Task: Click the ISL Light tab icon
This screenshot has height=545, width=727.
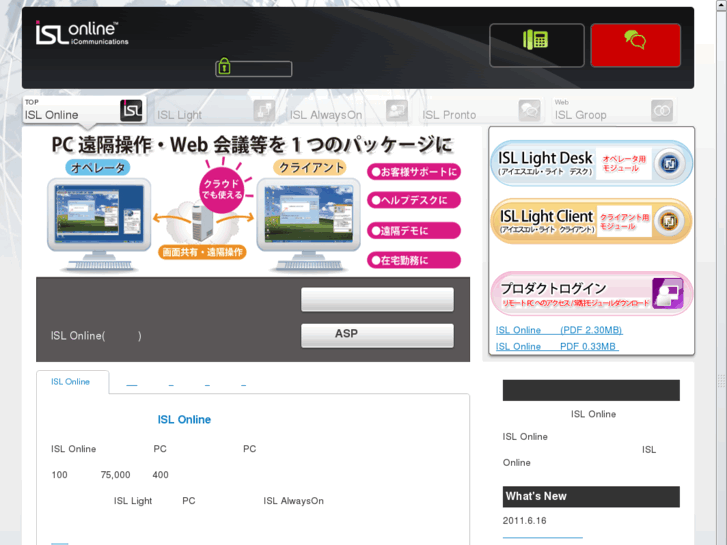Action: [x=264, y=110]
